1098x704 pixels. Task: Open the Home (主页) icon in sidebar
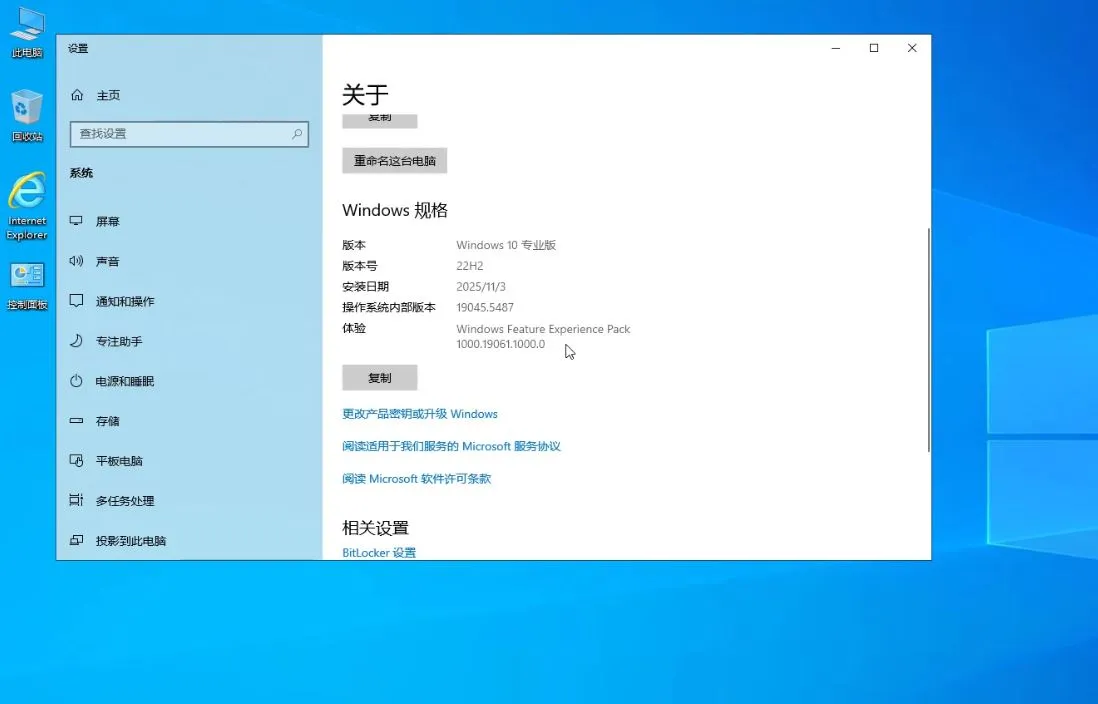pos(77,95)
